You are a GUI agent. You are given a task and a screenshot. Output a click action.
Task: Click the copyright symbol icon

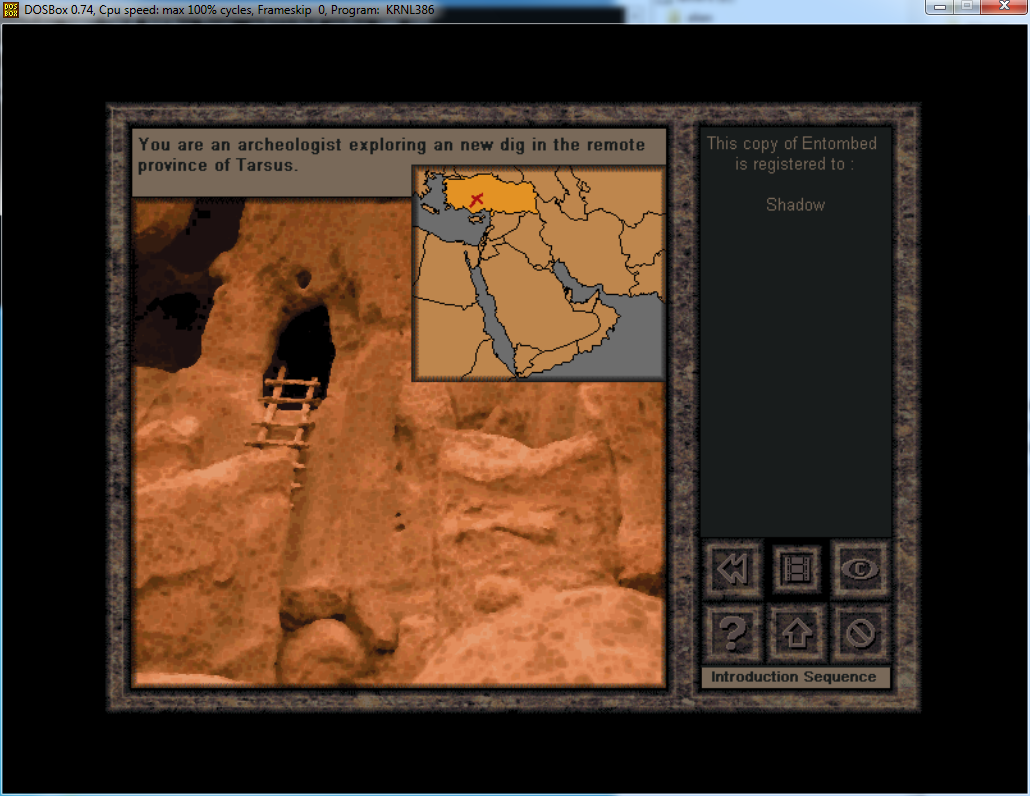coord(860,569)
